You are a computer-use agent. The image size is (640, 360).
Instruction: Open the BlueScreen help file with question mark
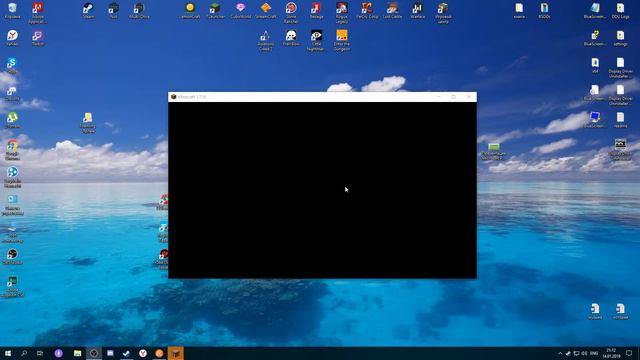coord(595,38)
